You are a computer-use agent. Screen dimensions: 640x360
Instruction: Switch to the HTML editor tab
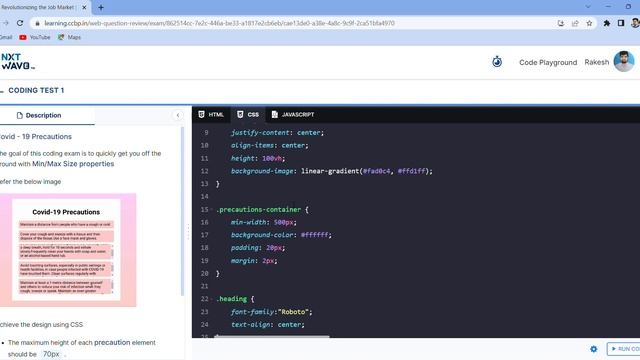coord(211,115)
